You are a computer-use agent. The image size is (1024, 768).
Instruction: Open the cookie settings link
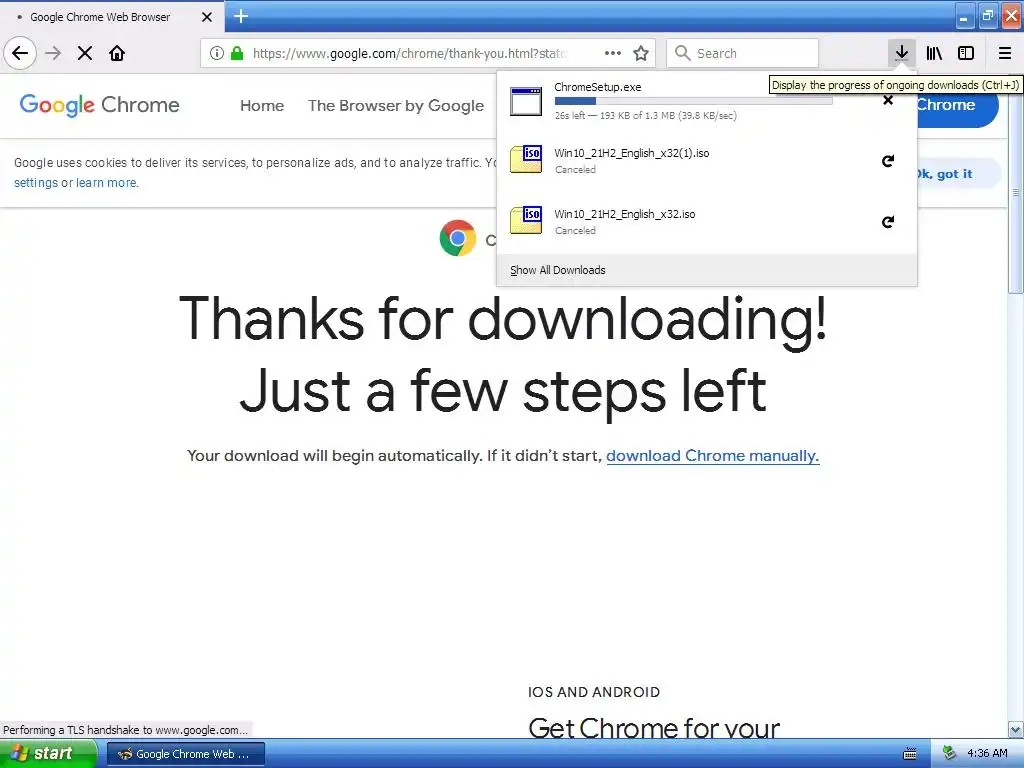(x=36, y=183)
